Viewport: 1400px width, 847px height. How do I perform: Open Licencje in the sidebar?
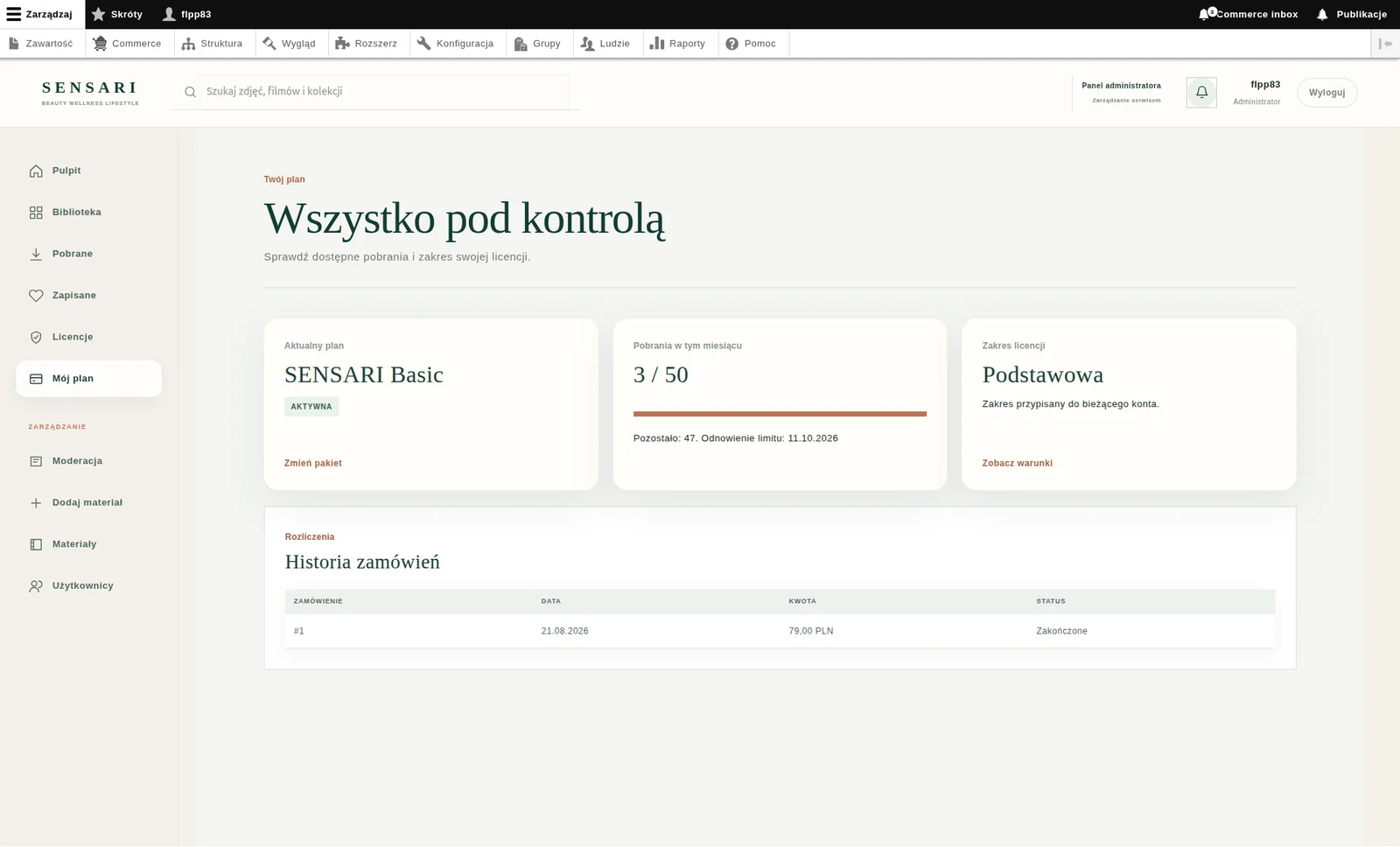click(88, 337)
